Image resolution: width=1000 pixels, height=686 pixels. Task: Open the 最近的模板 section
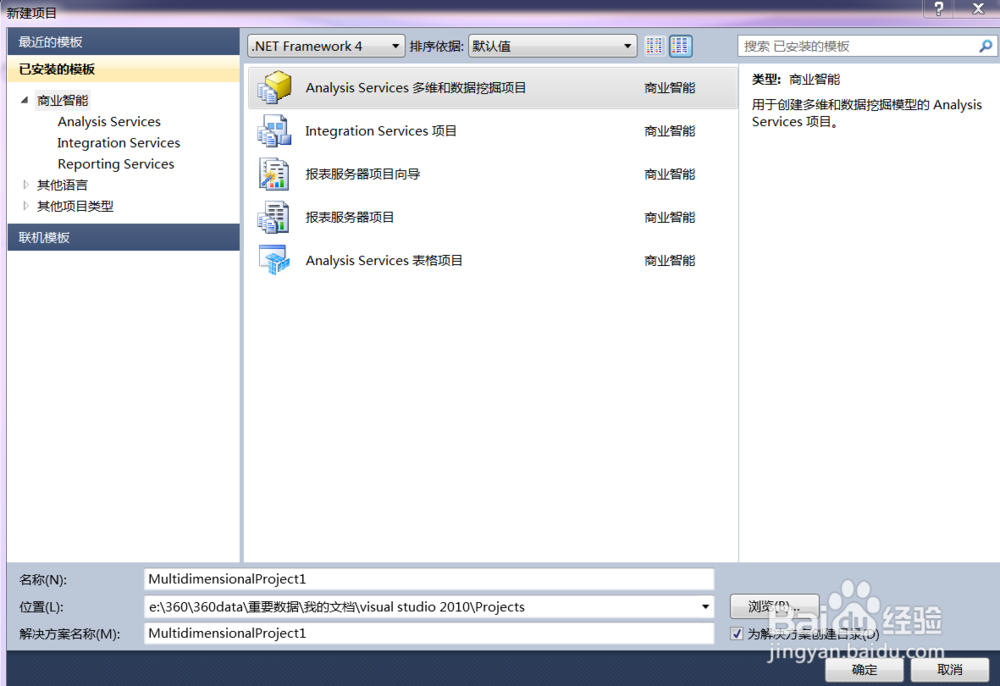[123, 42]
